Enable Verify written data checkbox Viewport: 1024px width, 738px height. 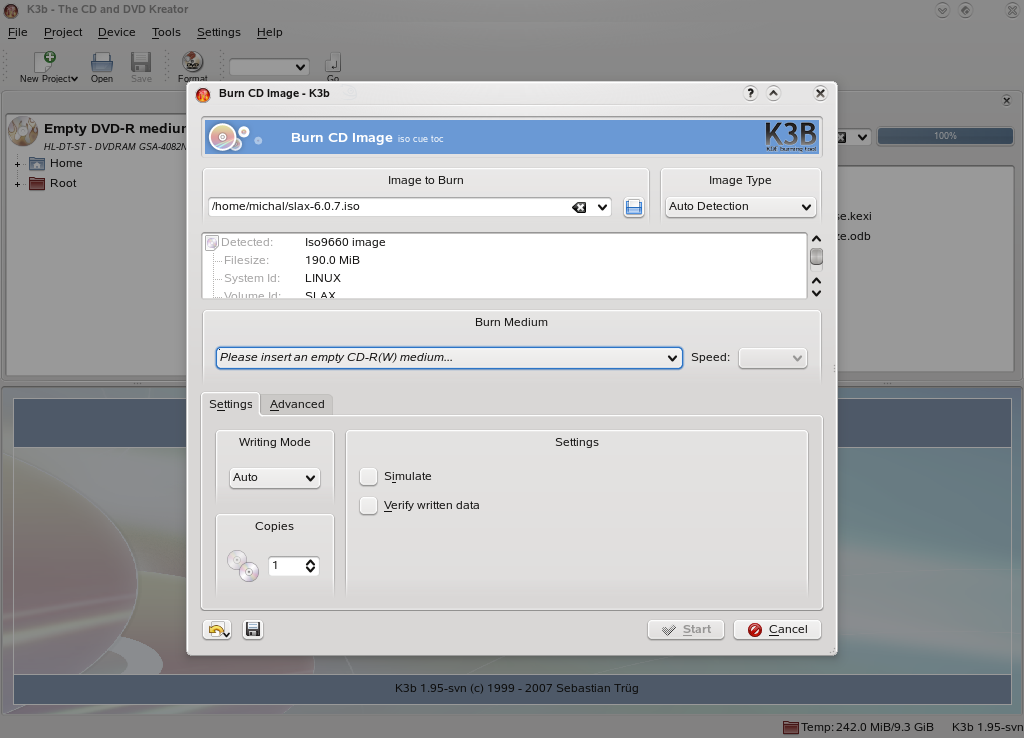point(369,505)
